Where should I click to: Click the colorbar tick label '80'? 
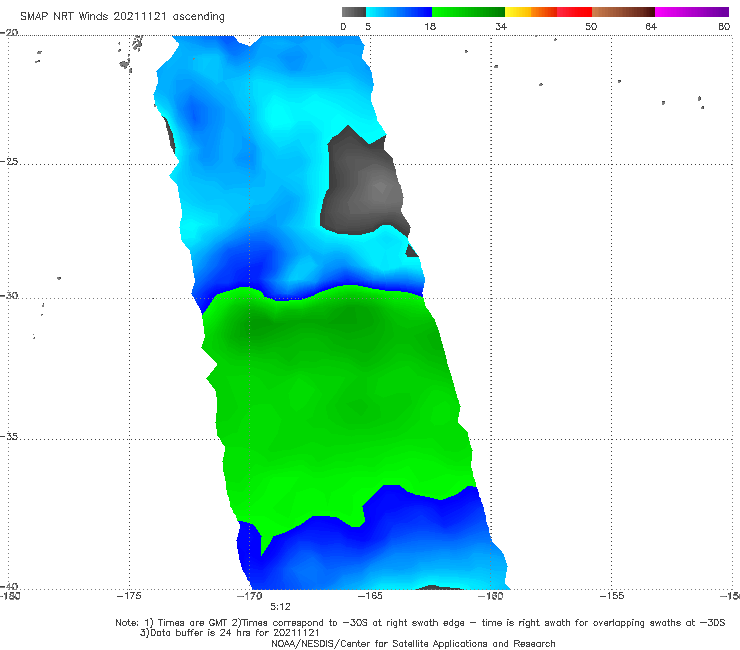(724, 26)
